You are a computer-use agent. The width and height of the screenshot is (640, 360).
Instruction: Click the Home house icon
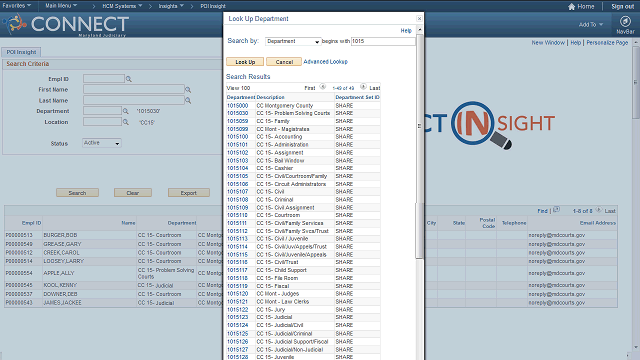coord(571,6)
